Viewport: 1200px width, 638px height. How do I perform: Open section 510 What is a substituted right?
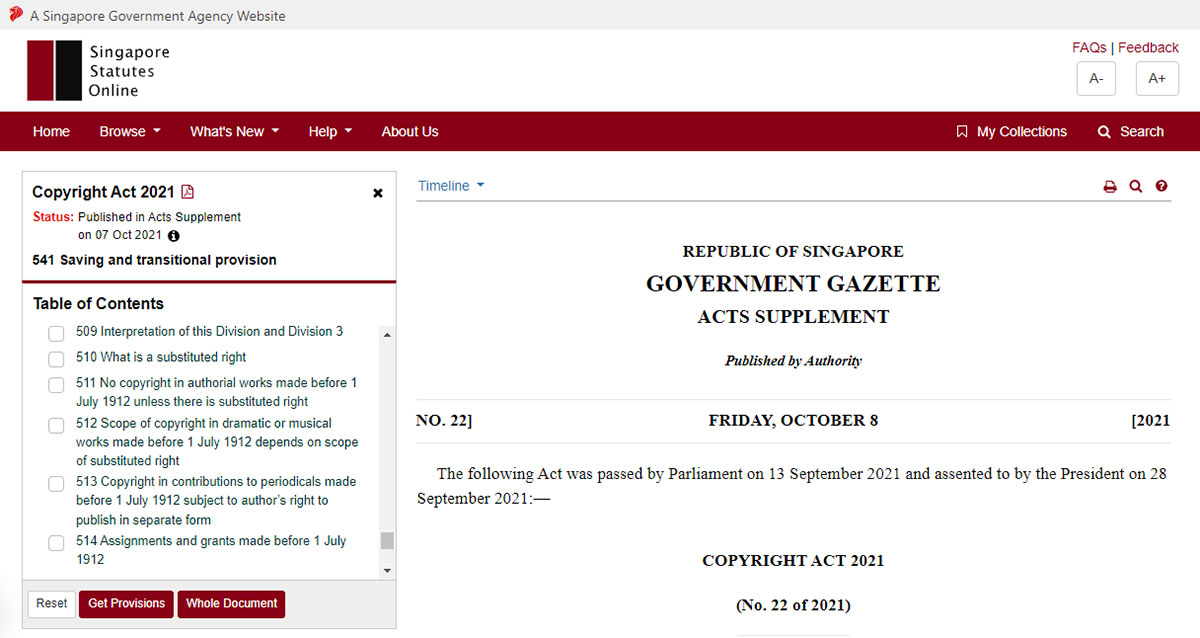(161, 357)
